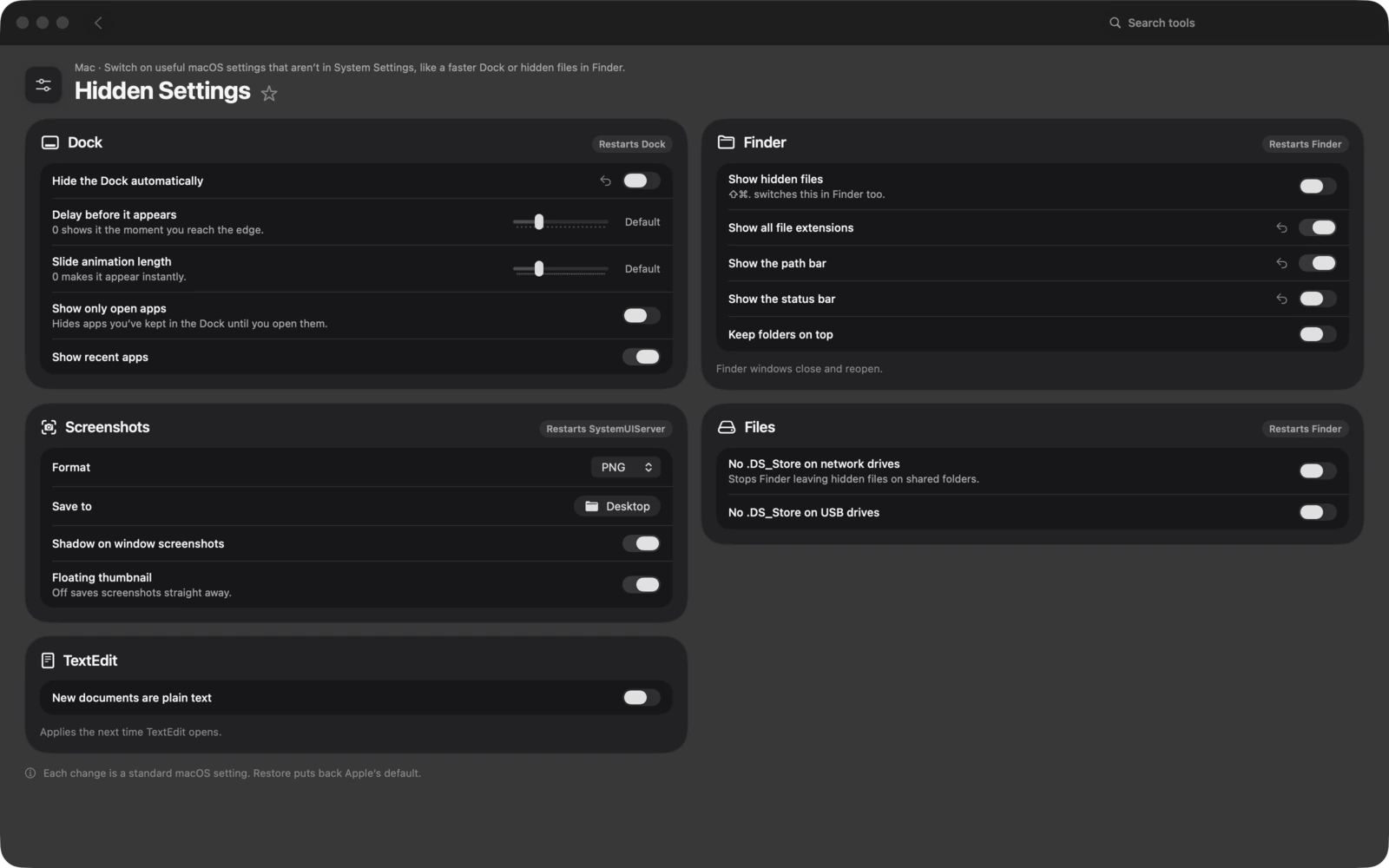Click the Default label beside Delay slider
This screenshot has width=1389, height=868.
tap(642, 222)
